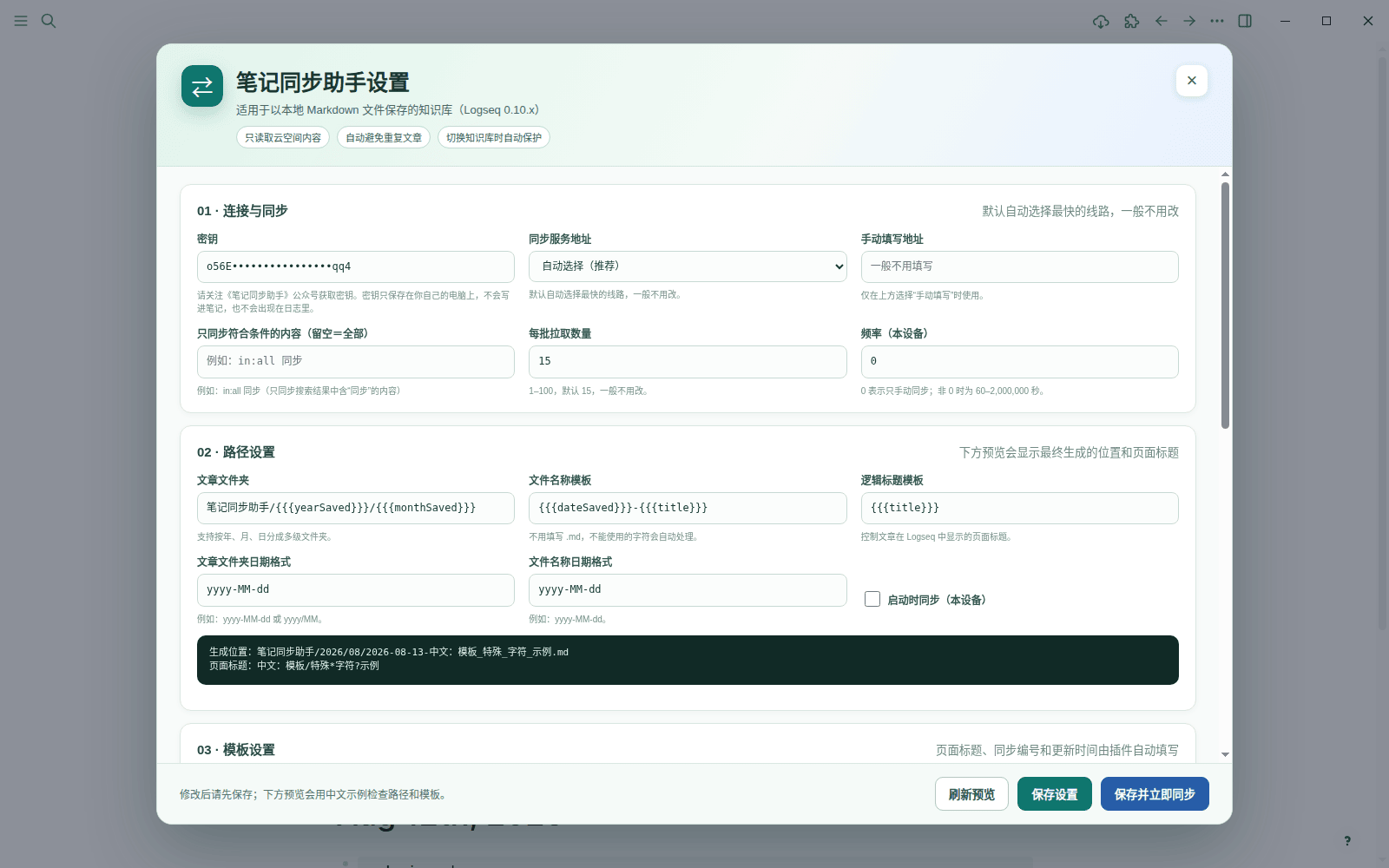Click the 页面标题 preview line
This screenshot has width=1389, height=868.
pos(294,666)
